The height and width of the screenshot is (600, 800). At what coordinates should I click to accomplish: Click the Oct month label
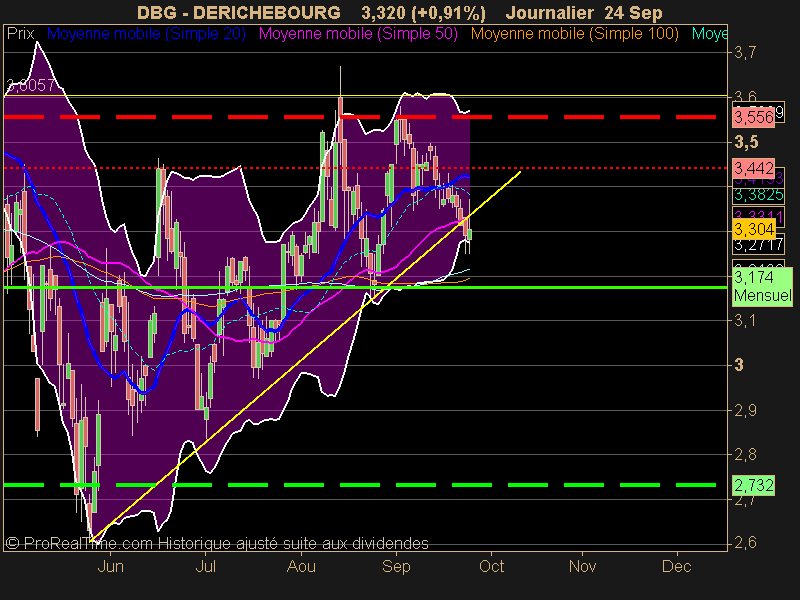click(491, 566)
